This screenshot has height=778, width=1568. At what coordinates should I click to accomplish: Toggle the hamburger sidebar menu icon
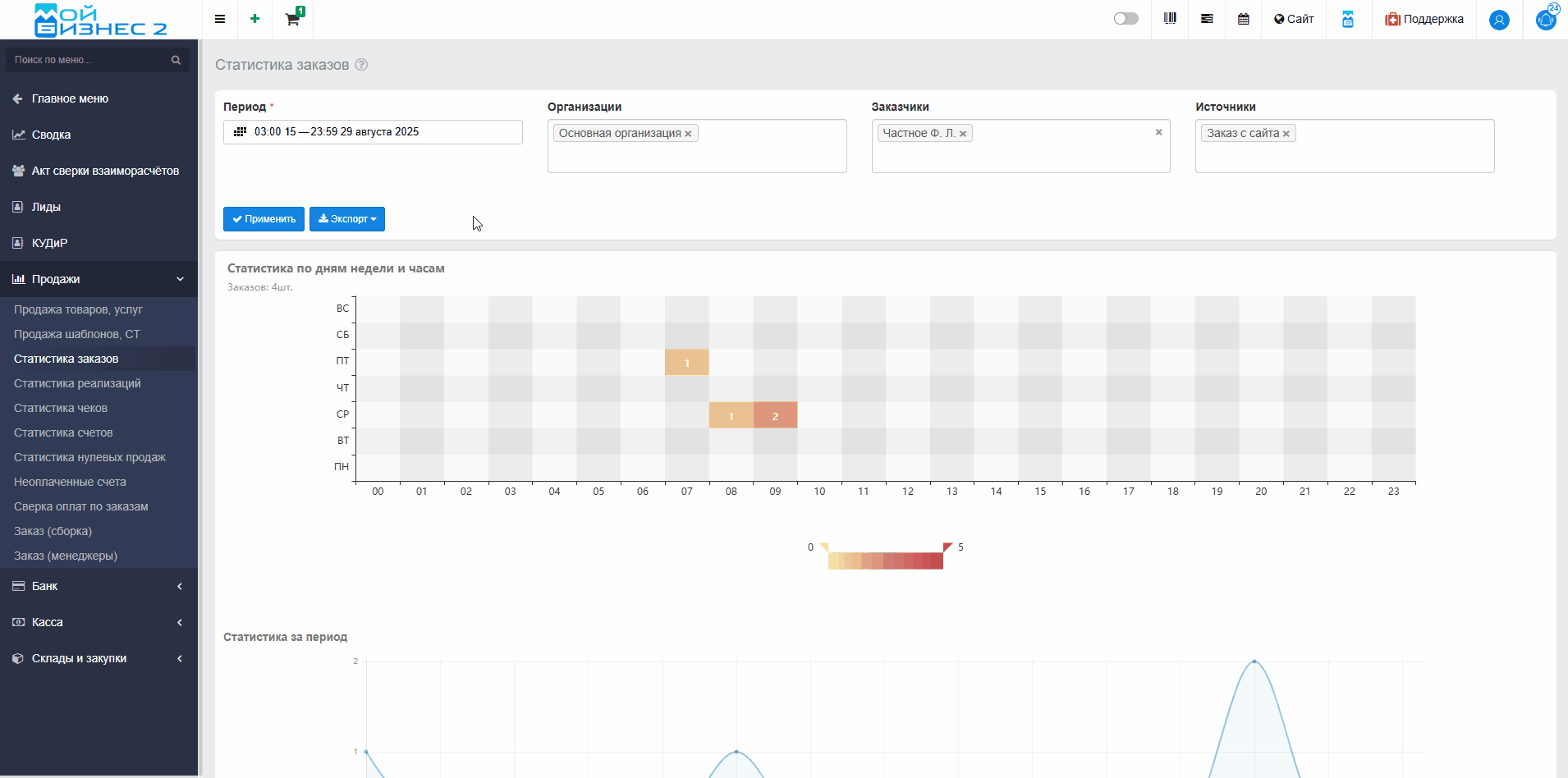tap(220, 19)
